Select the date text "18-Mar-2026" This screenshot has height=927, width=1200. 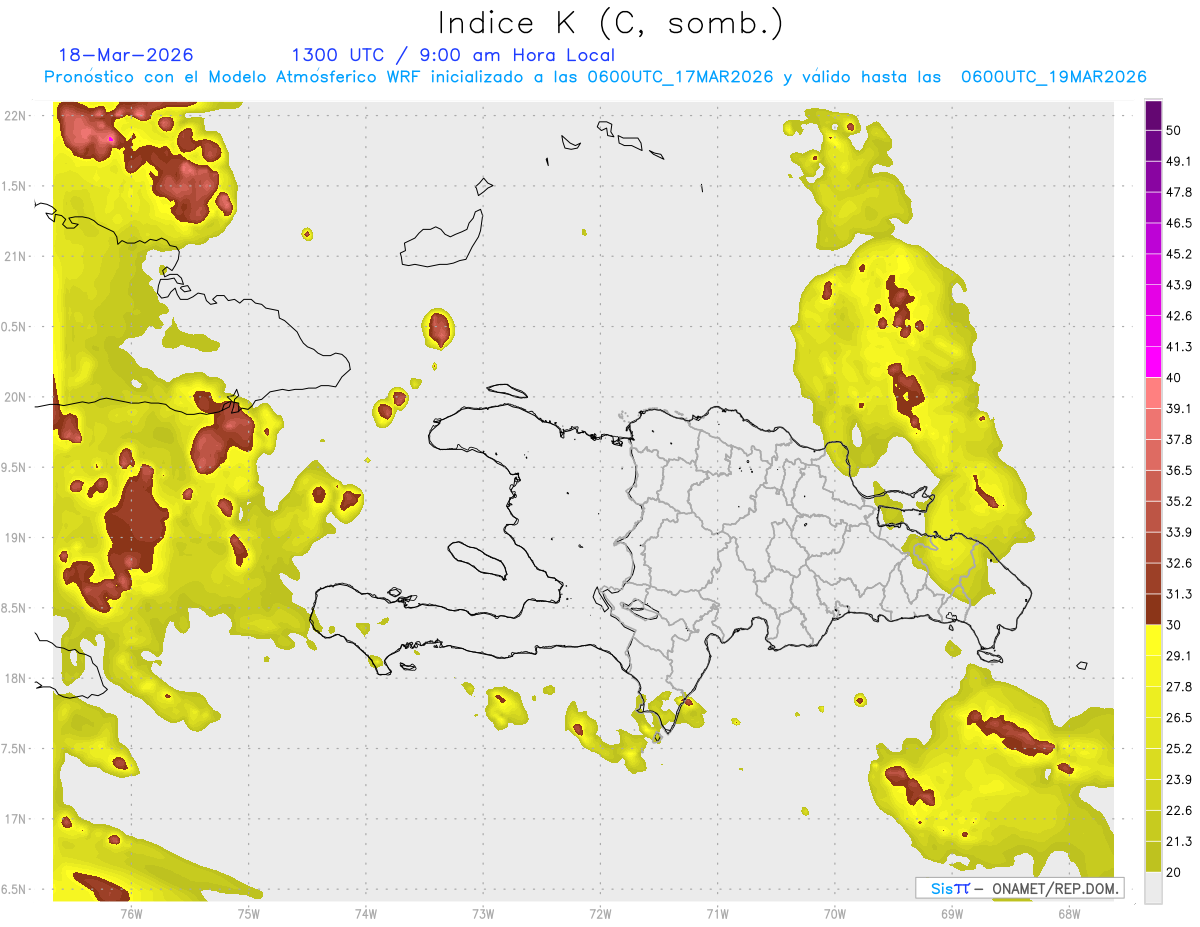click(x=126, y=55)
